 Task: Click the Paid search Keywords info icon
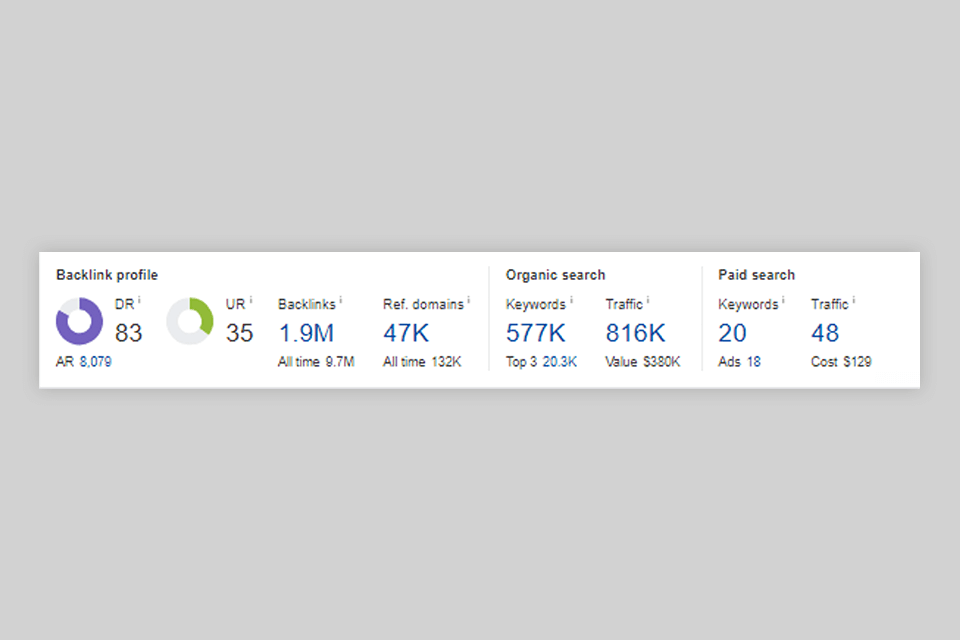[783, 300]
